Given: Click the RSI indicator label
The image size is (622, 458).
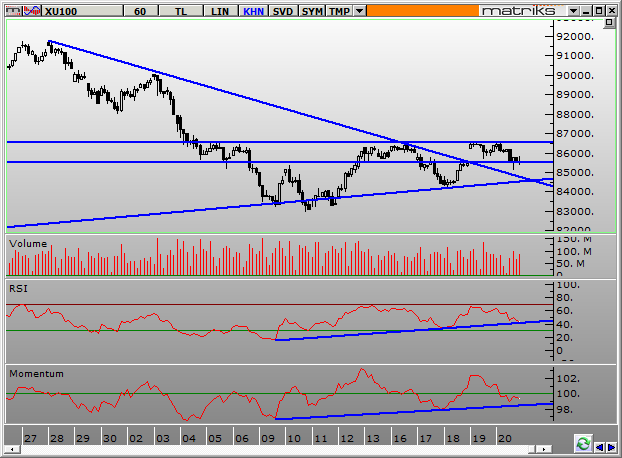Looking at the screenshot, I should click(x=19, y=287).
